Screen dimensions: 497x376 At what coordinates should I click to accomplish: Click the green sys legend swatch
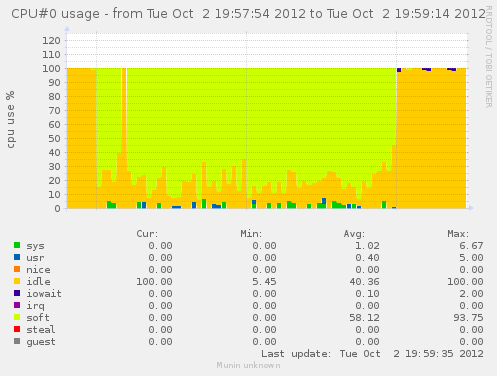tap(17, 245)
